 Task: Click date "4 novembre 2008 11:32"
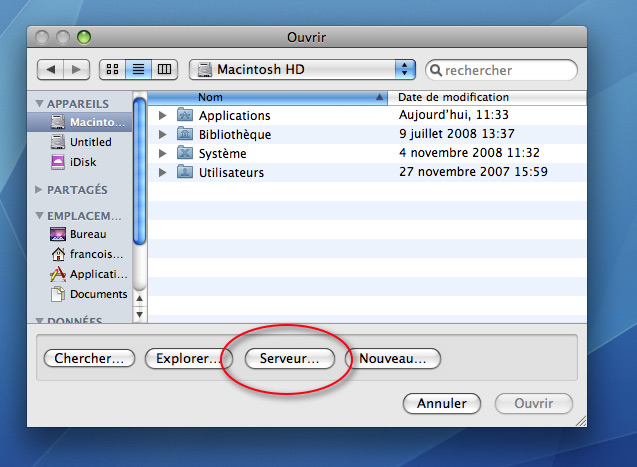(x=469, y=153)
